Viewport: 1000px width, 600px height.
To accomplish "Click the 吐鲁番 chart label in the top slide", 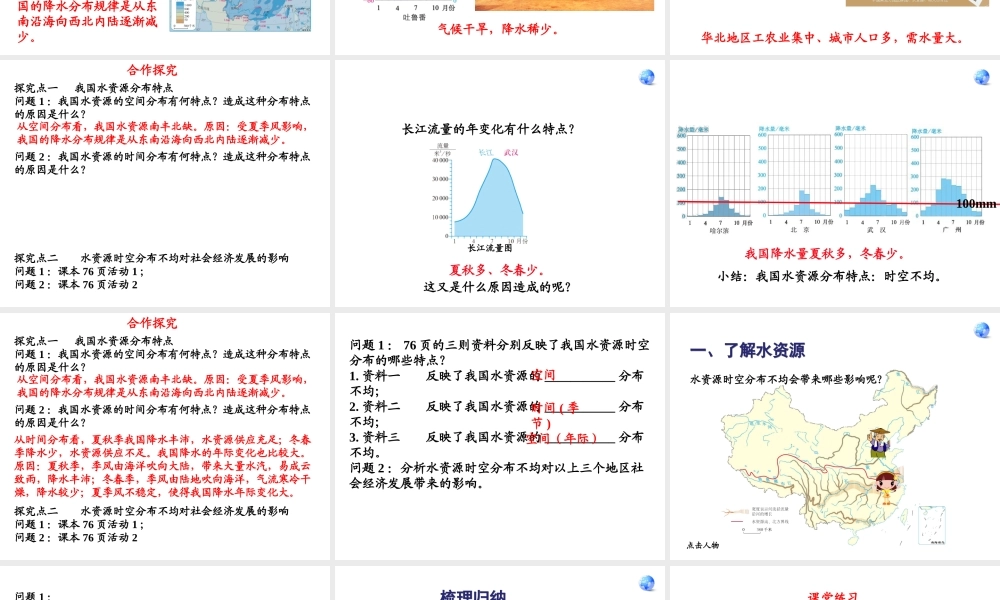I will click(x=414, y=17).
